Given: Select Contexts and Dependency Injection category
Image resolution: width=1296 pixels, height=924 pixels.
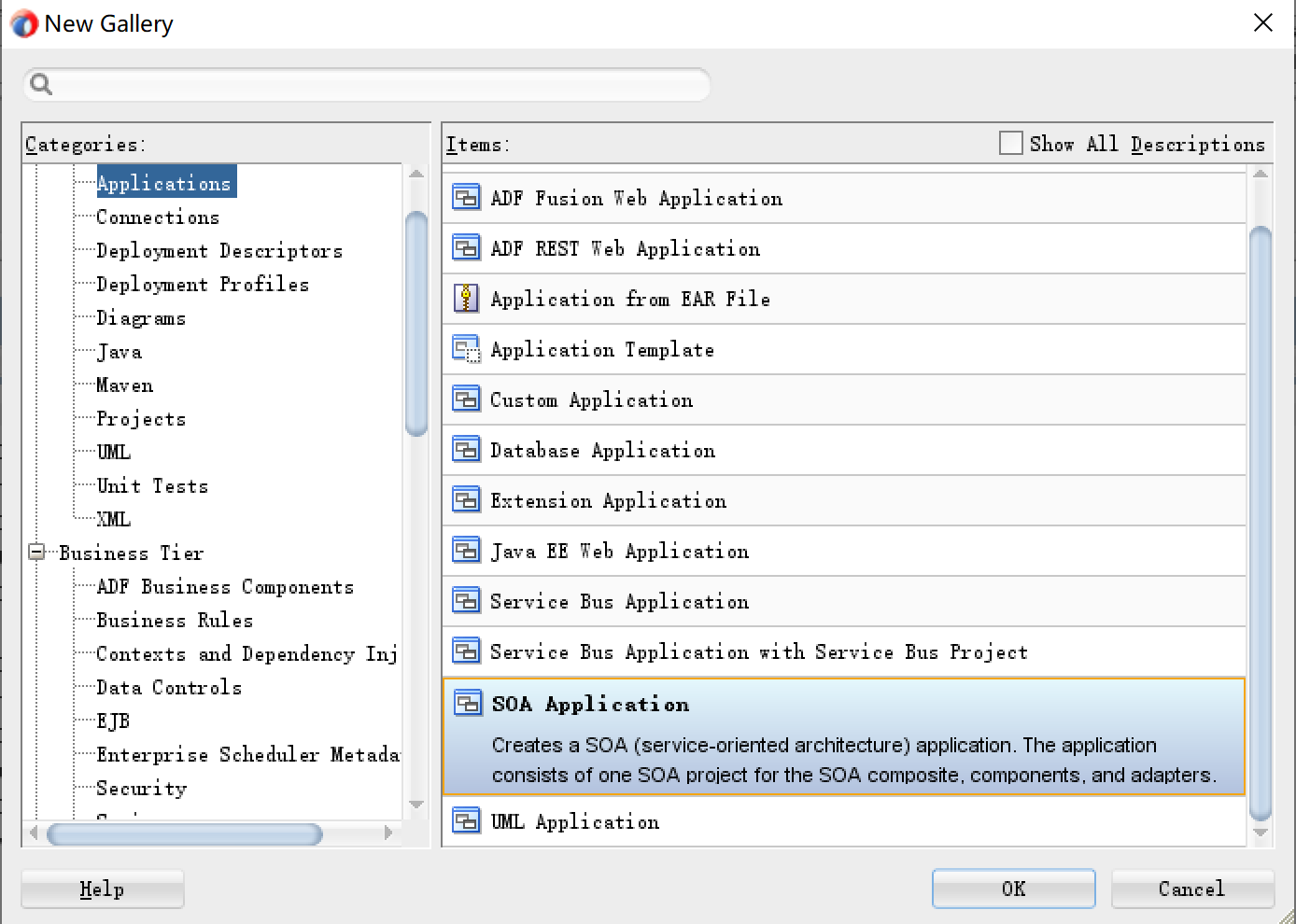Looking at the screenshot, I should (x=247, y=654).
